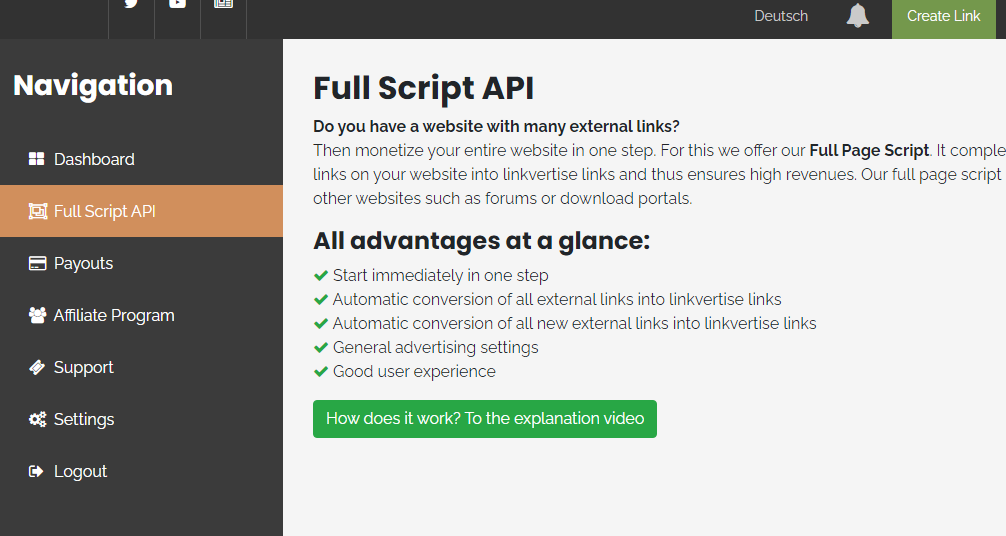Click the Logout arrow icon
Viewport: 1006px width, 536px height.
(x=37, y=471)
